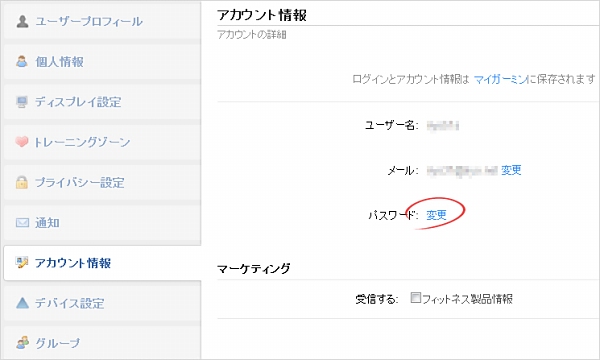Click 変更 link next to パスワード
600x360 pixels.
[436, 215]
